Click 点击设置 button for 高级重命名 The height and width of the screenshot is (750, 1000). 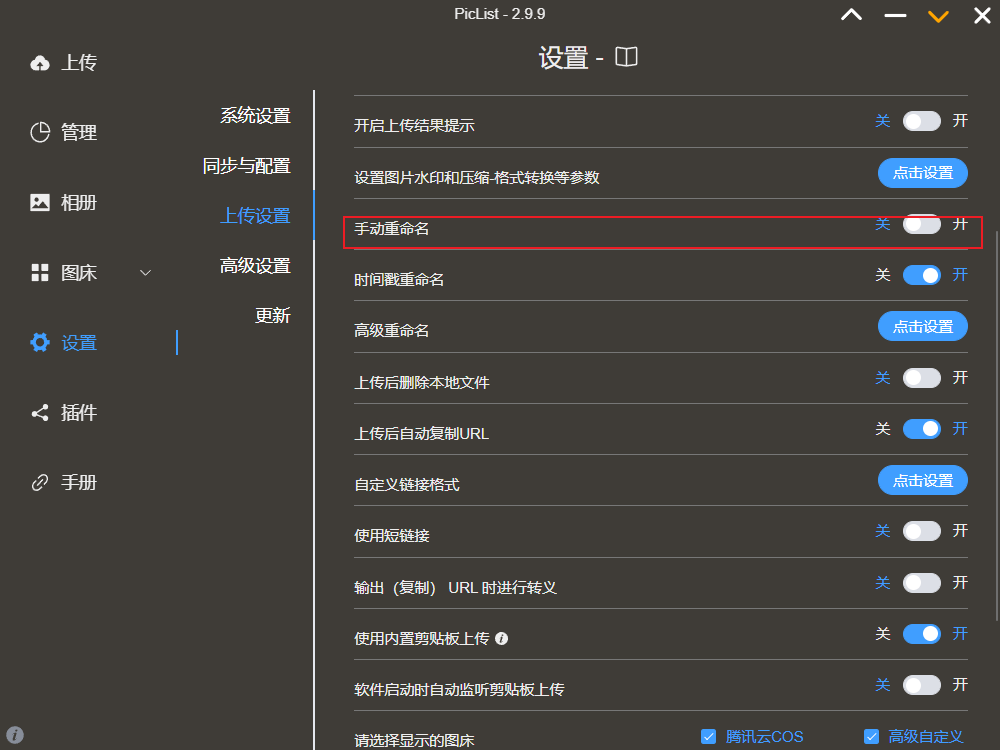click(x=922, y=326)
